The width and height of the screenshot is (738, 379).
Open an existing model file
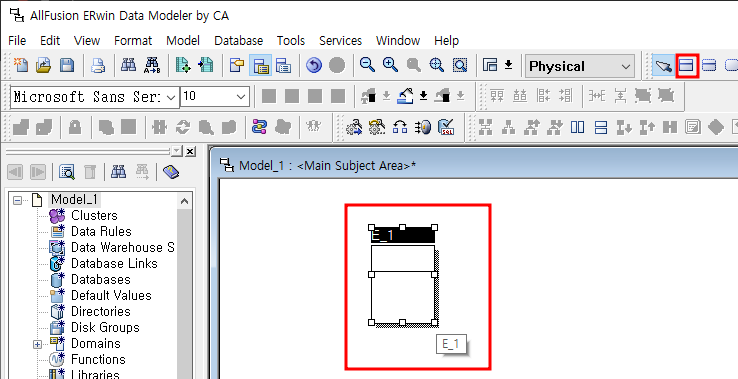tap(43, 65)
